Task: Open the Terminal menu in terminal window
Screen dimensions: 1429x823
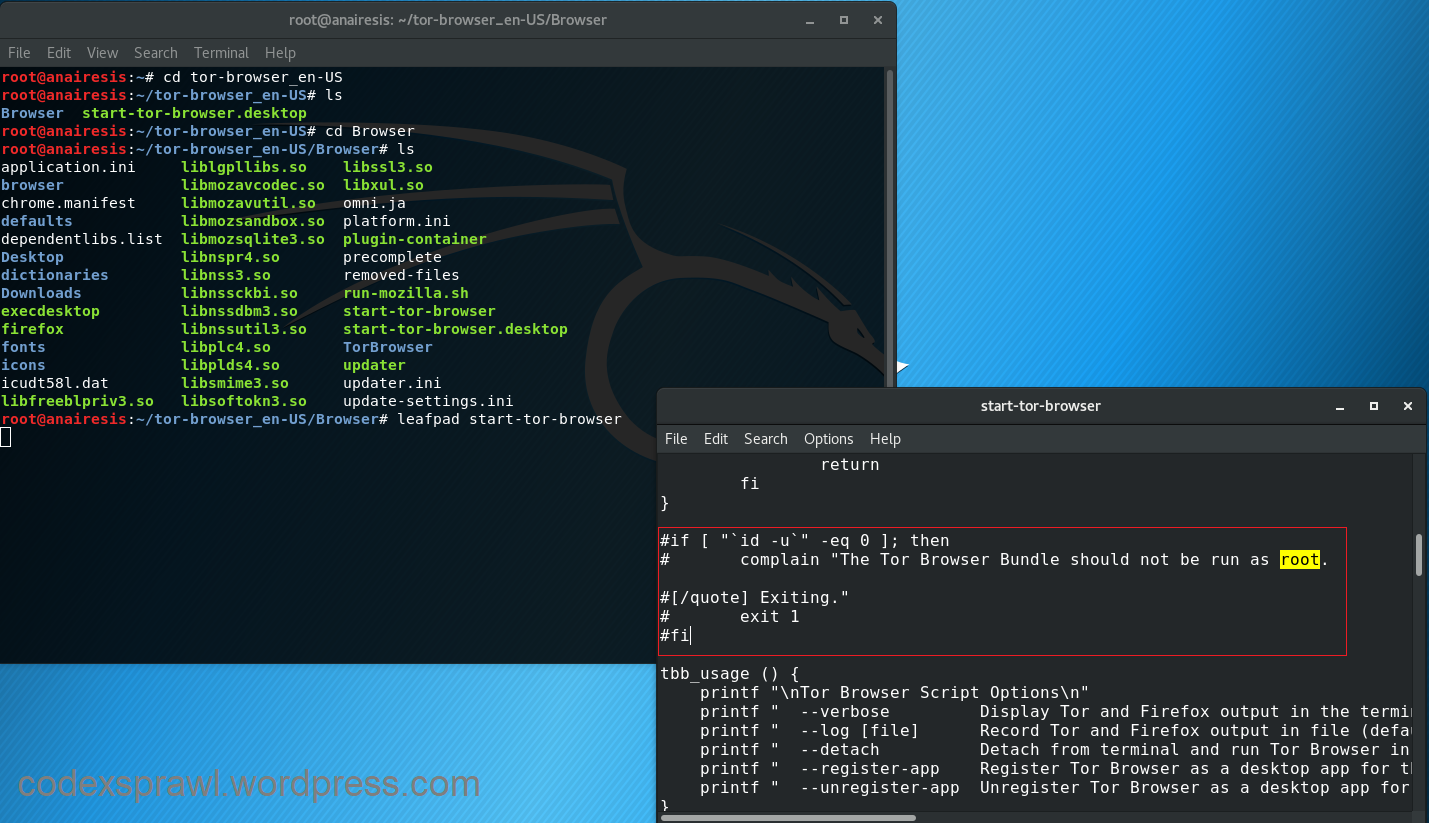Action: pos(221,53)
